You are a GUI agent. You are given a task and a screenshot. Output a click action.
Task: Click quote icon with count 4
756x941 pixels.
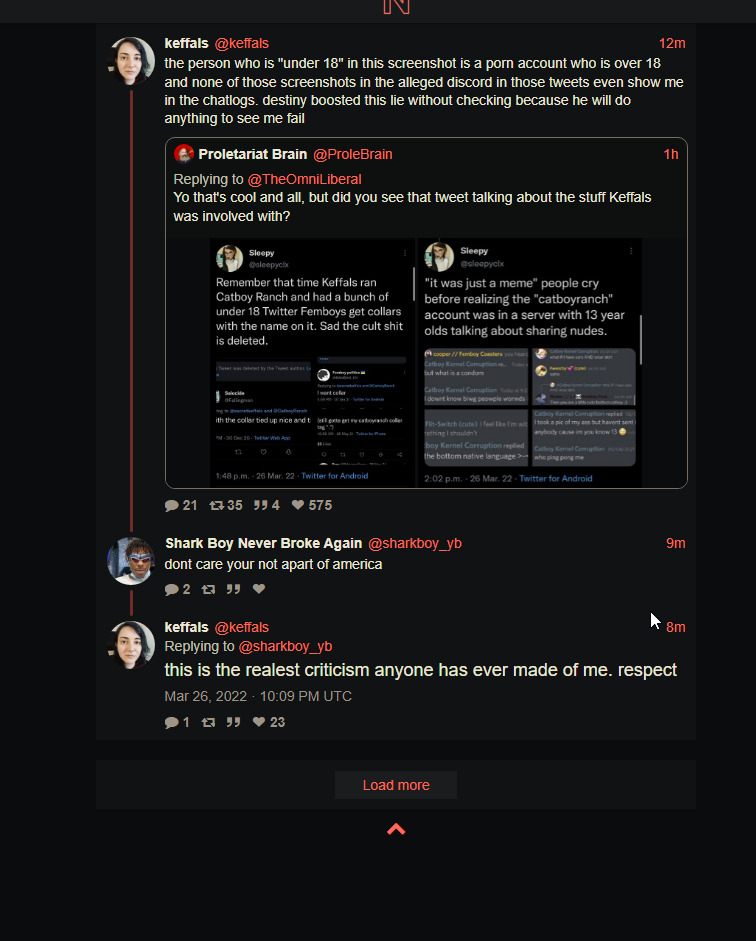[260, 505]
